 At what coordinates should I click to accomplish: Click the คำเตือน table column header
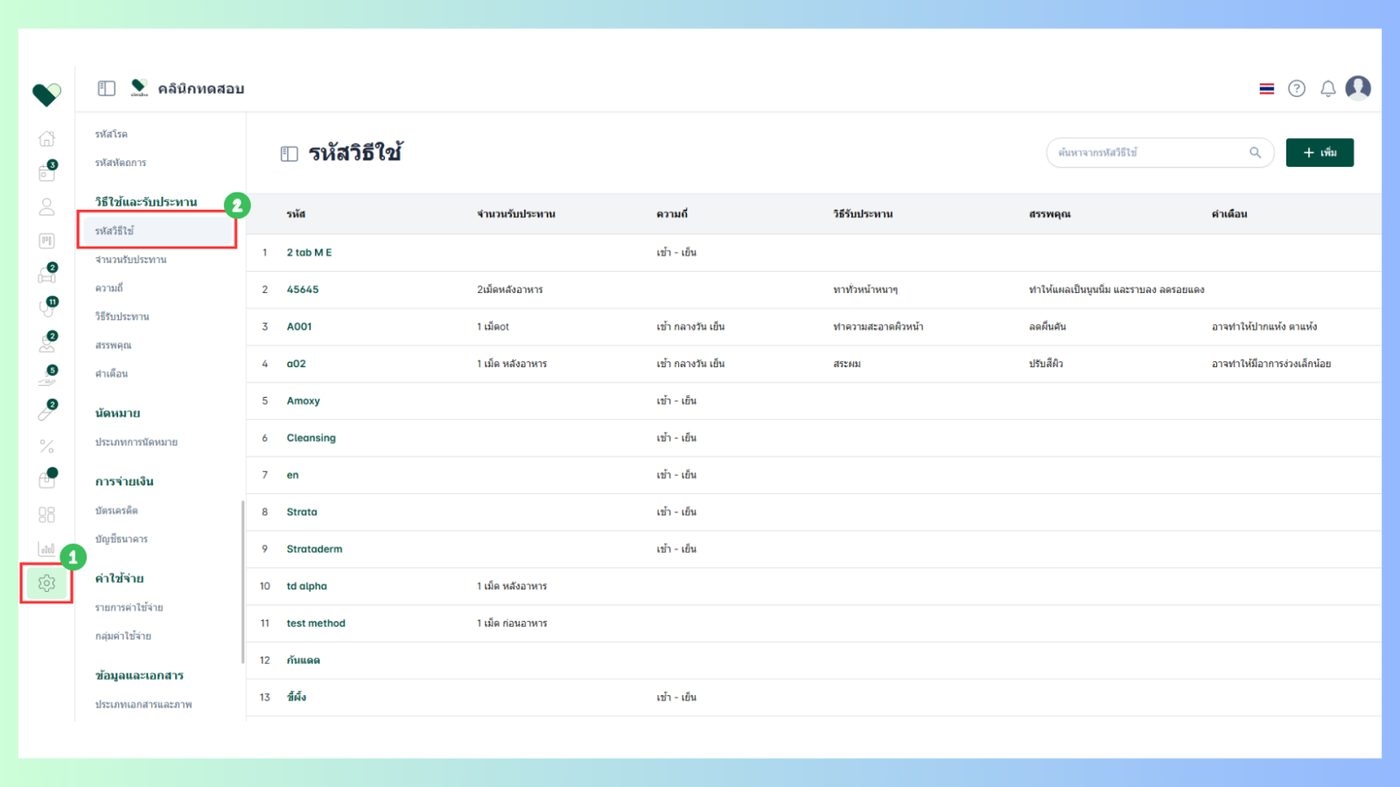pos(1229,214)
